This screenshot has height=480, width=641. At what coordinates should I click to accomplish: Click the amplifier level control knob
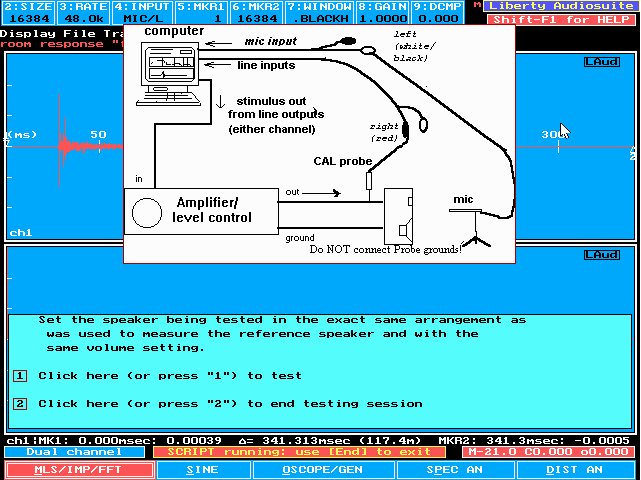point(147,212)
